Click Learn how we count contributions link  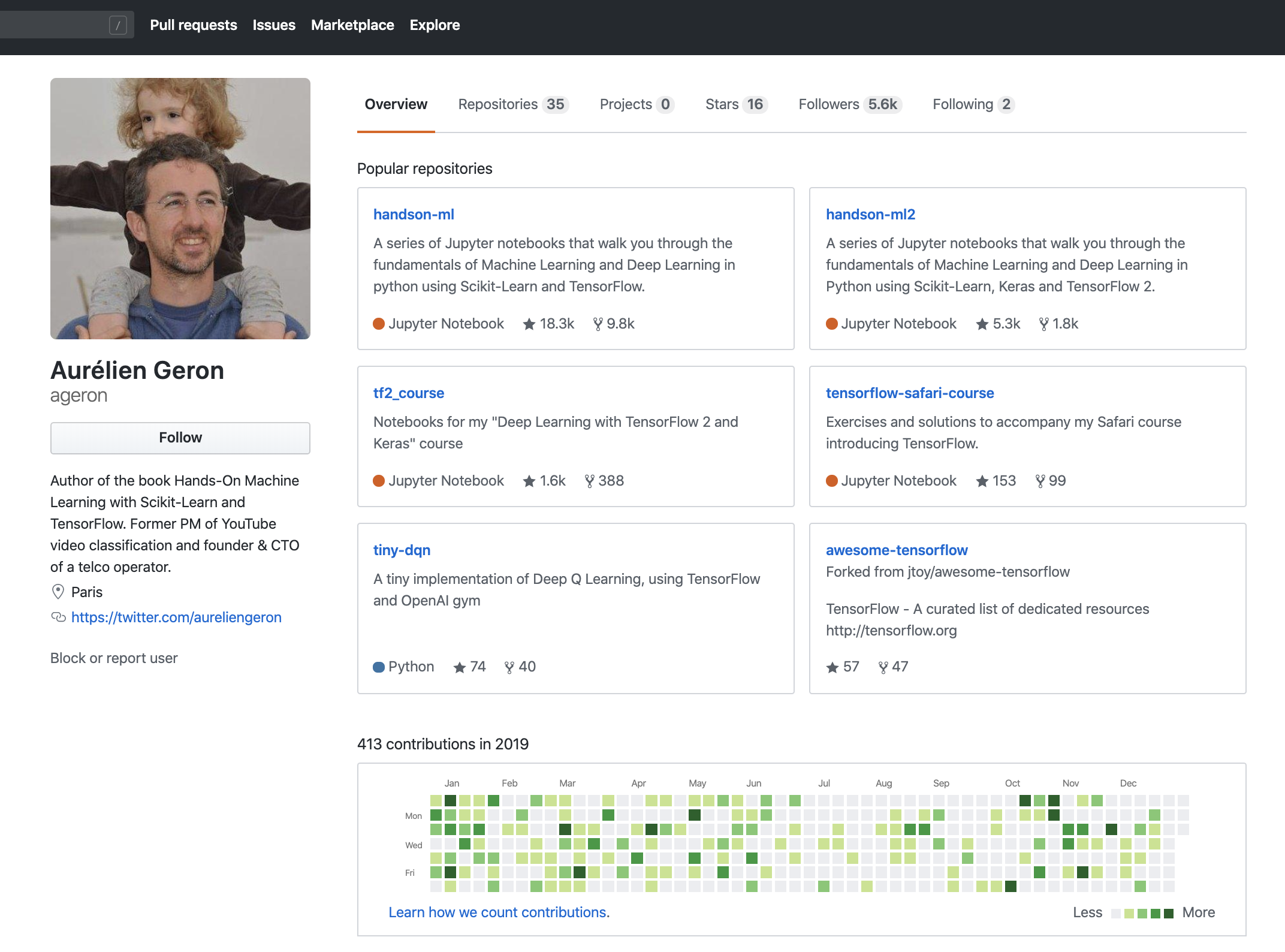(x=498, y=912)
